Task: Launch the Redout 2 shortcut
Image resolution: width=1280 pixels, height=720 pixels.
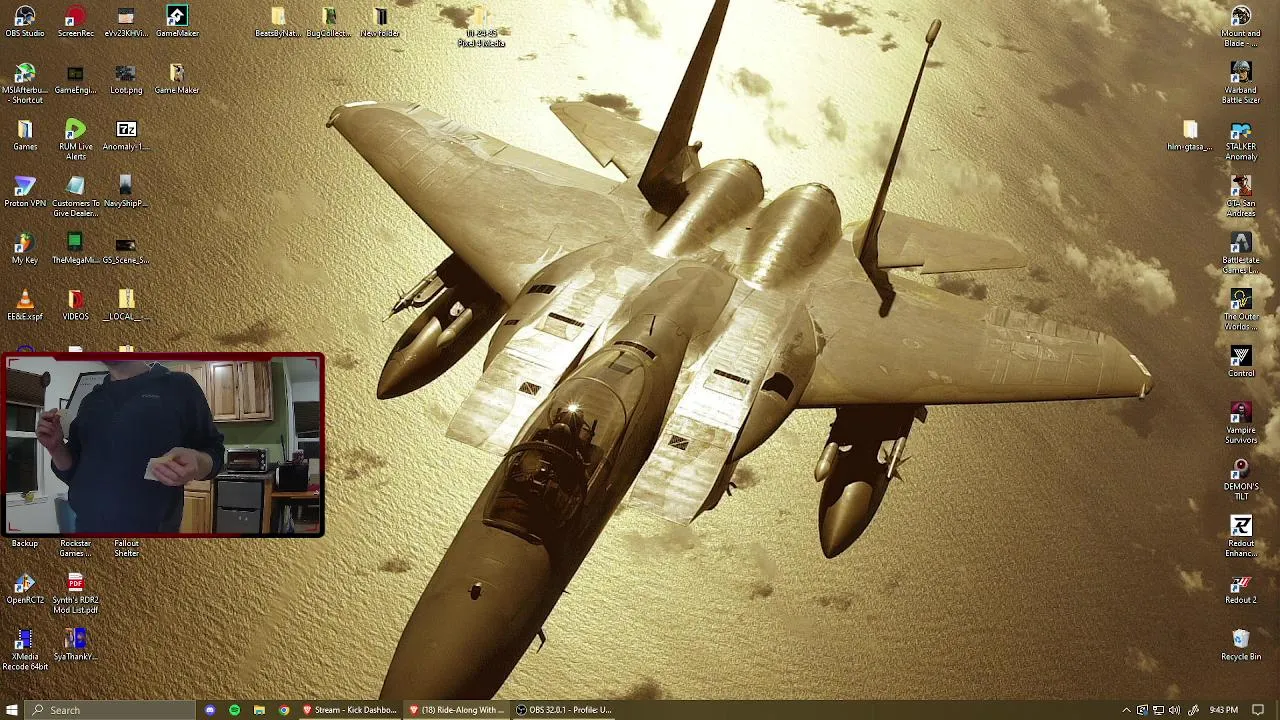Action: click(1241, 589)
